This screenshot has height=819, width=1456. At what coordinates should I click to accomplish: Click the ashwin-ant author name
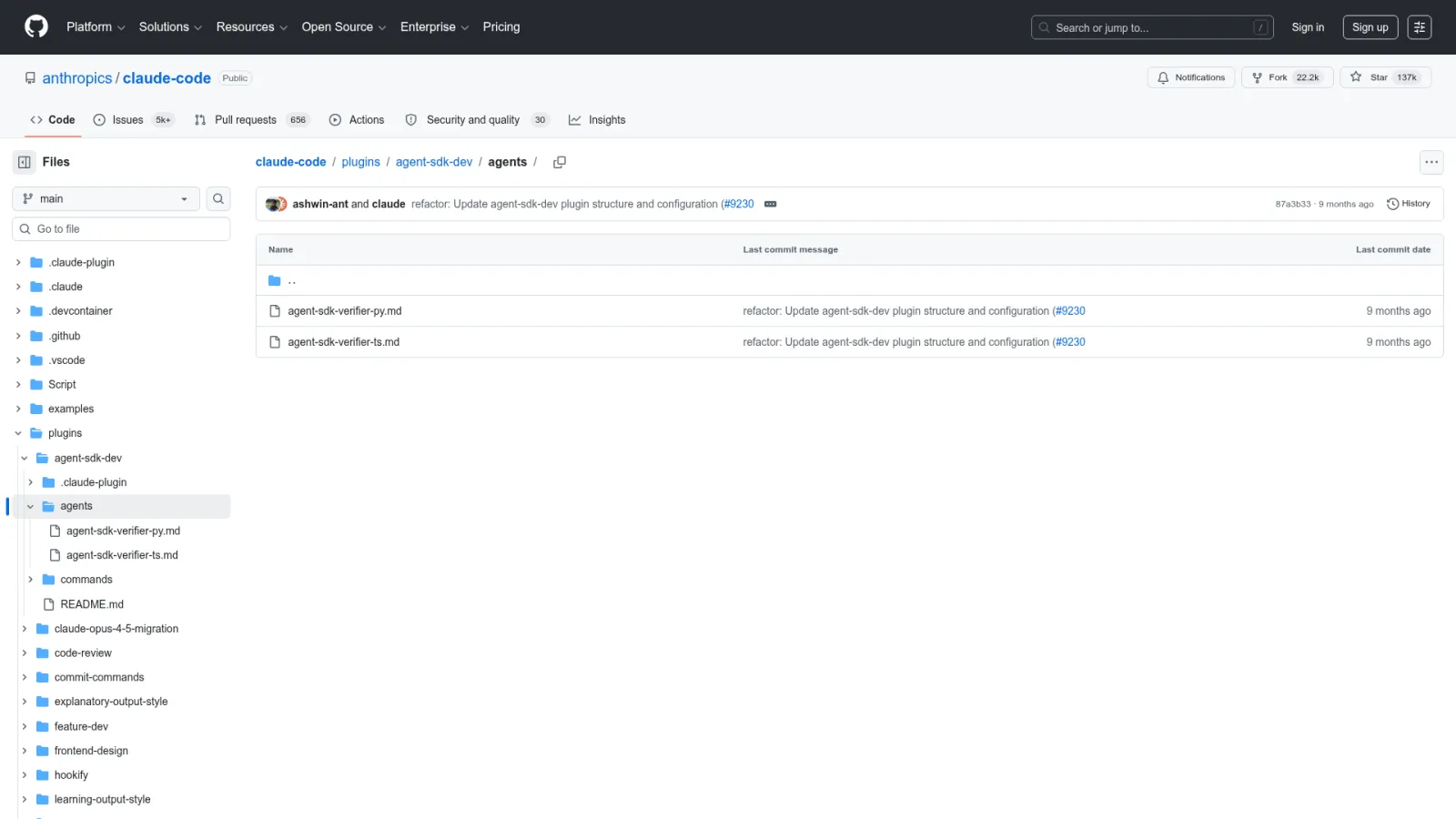tap(320, 204)
